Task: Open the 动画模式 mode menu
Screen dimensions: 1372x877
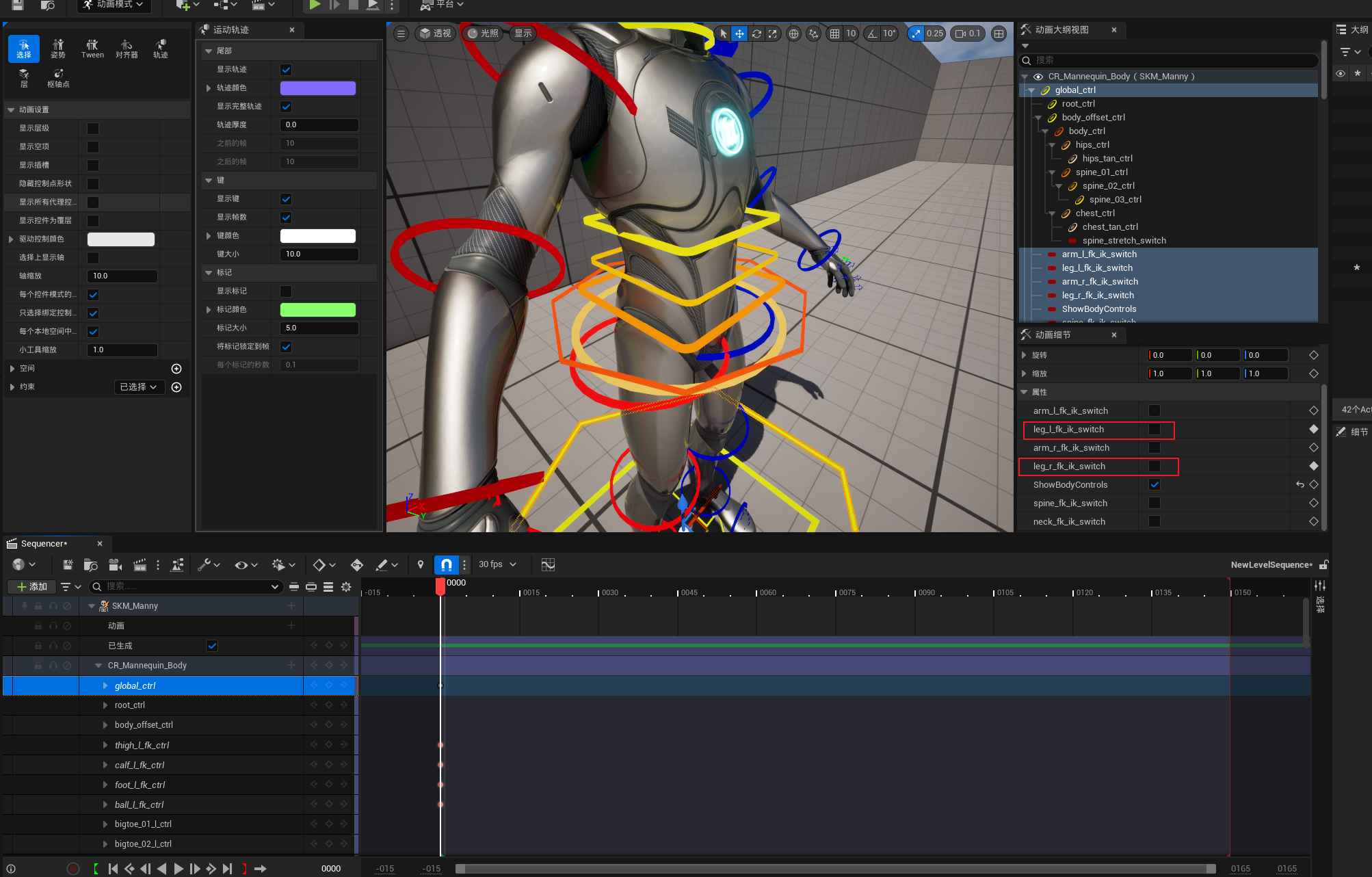Action: [114, 5]
